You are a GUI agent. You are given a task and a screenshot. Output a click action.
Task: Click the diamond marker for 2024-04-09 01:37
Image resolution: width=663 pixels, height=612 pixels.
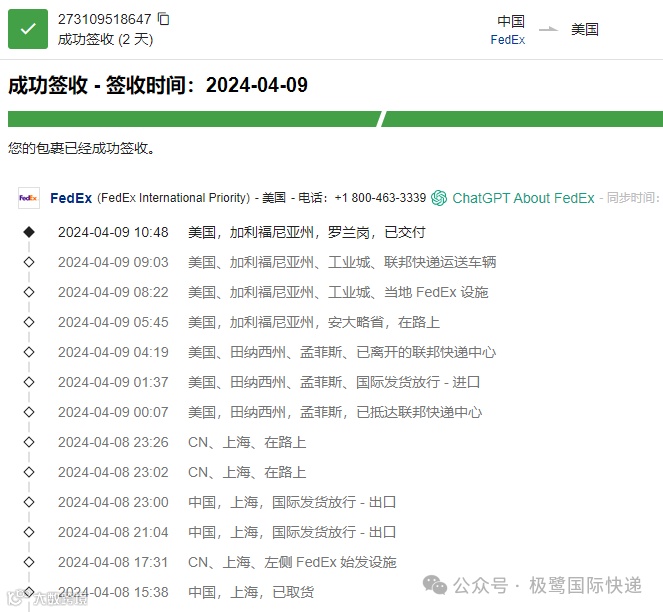[29, 382]
